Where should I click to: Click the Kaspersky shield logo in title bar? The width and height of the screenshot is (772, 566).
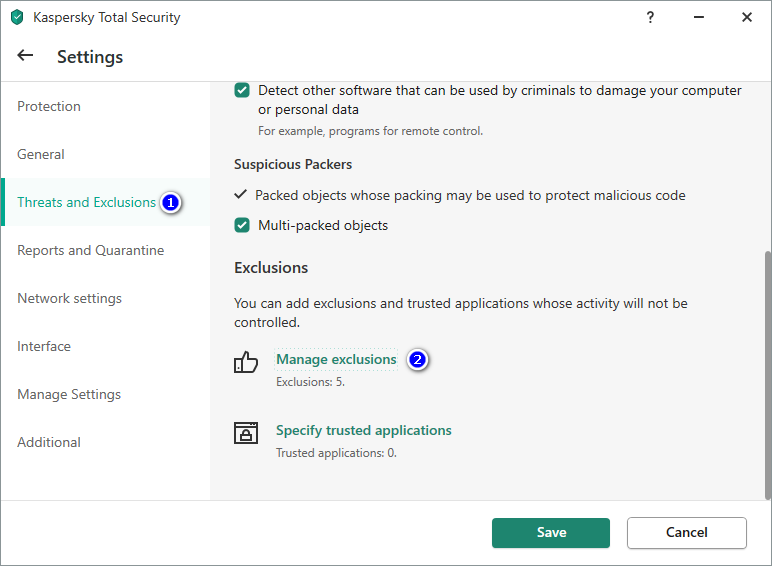pos(17,17)
